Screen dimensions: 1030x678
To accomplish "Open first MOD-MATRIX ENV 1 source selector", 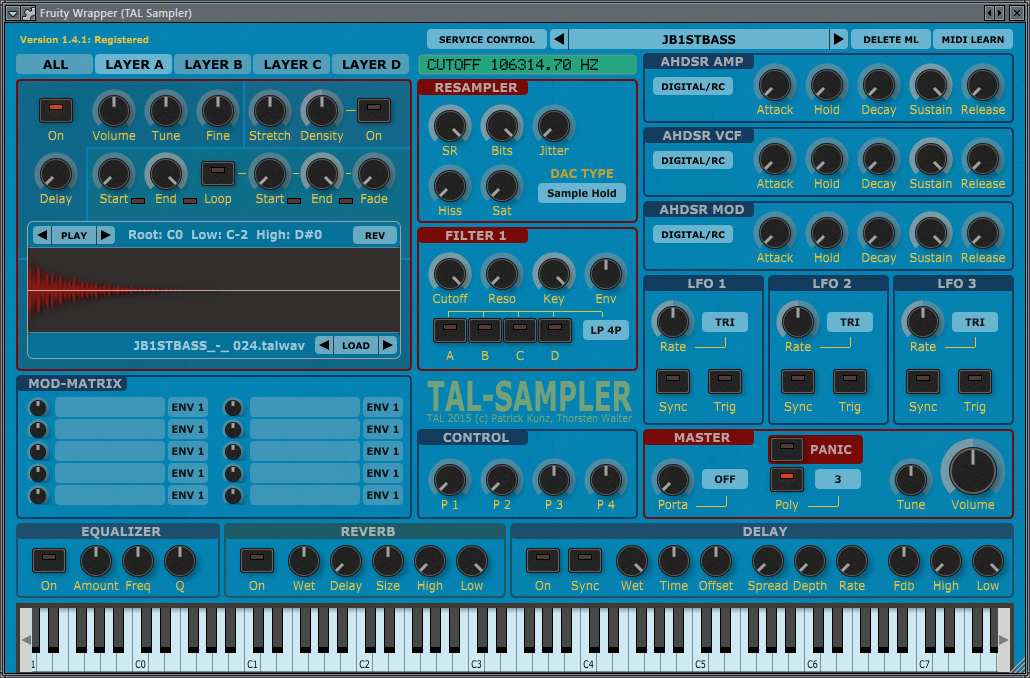I will [187, 407].
